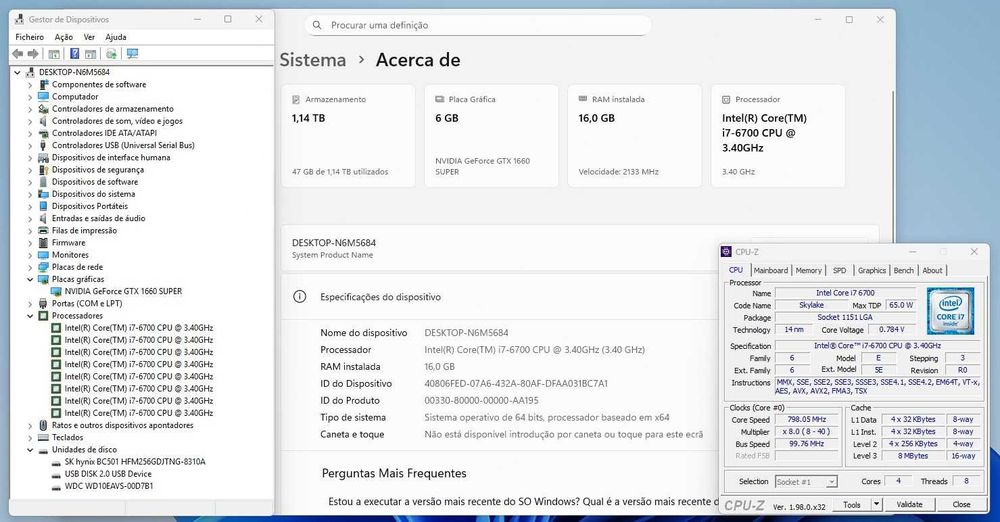Click the forward arrow in Device Manager toolbar
The image size is (1000, 522).
33,54
